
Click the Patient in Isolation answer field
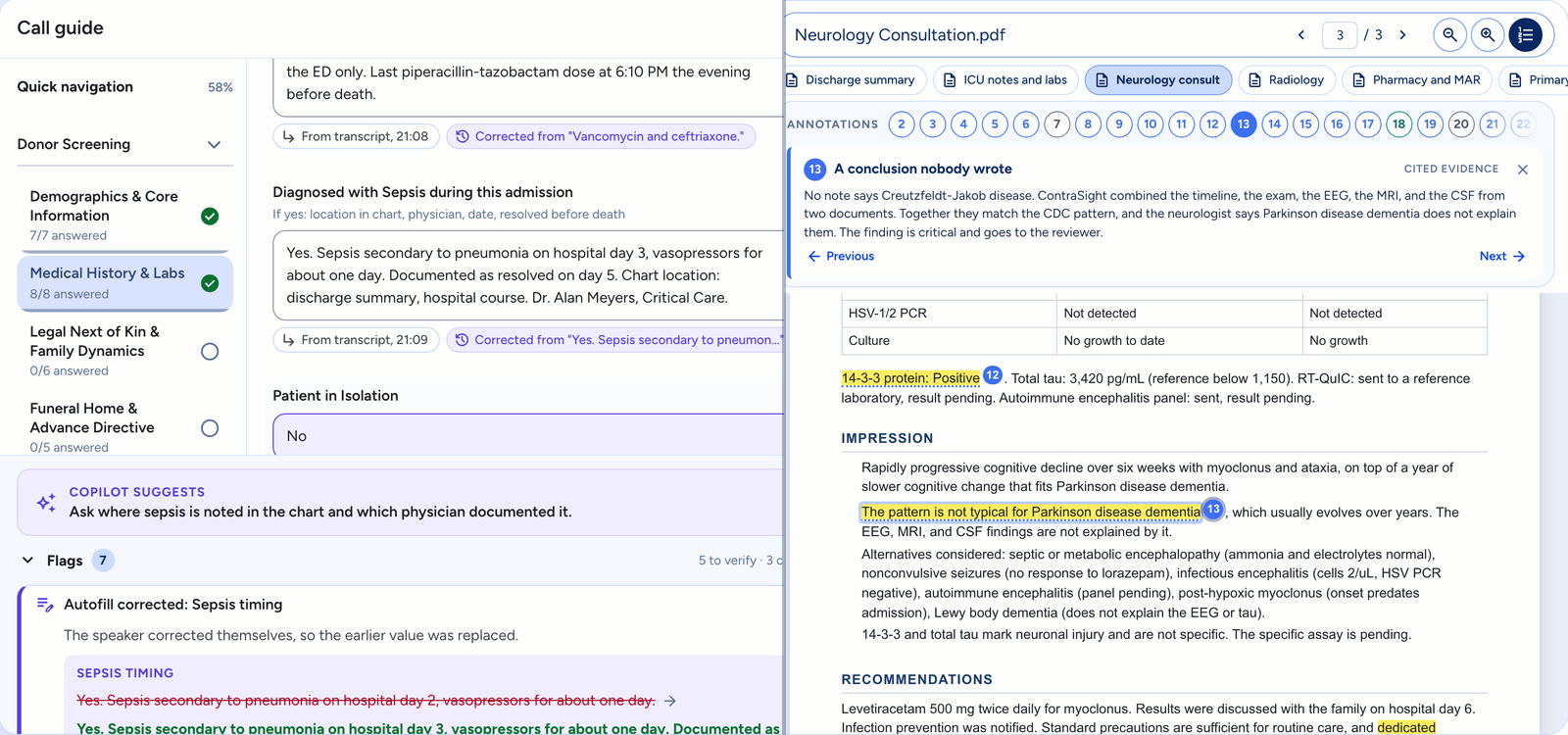click(528, 435)
